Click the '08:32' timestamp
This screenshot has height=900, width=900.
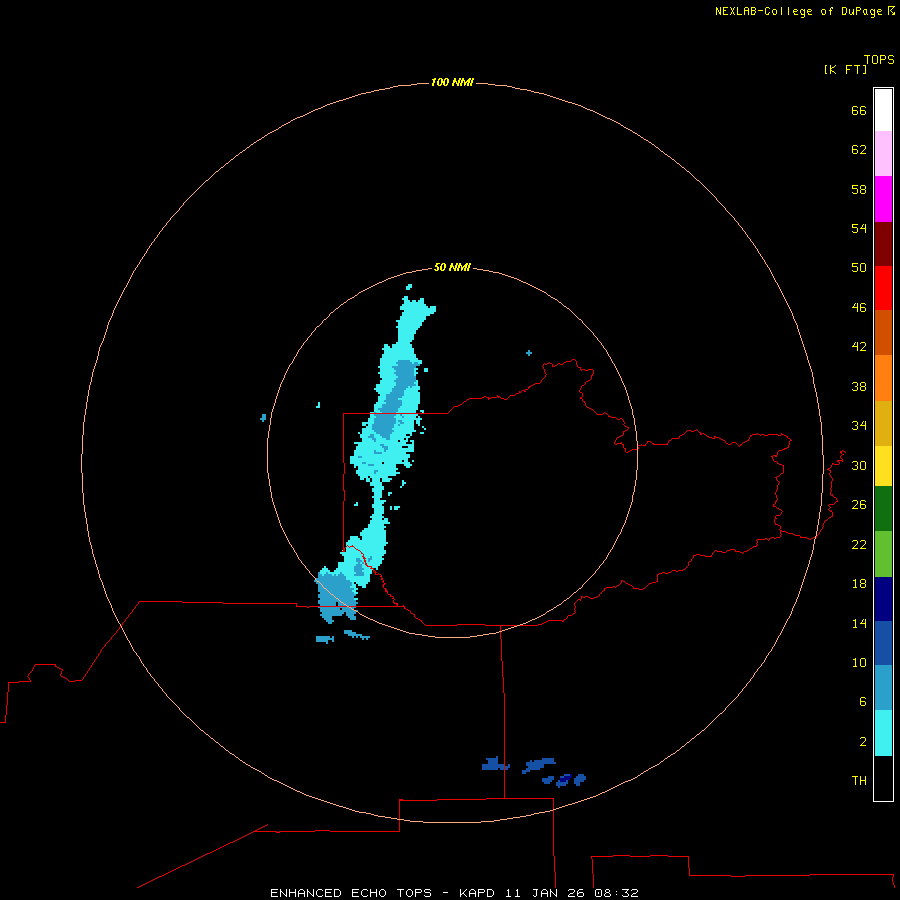616,893
